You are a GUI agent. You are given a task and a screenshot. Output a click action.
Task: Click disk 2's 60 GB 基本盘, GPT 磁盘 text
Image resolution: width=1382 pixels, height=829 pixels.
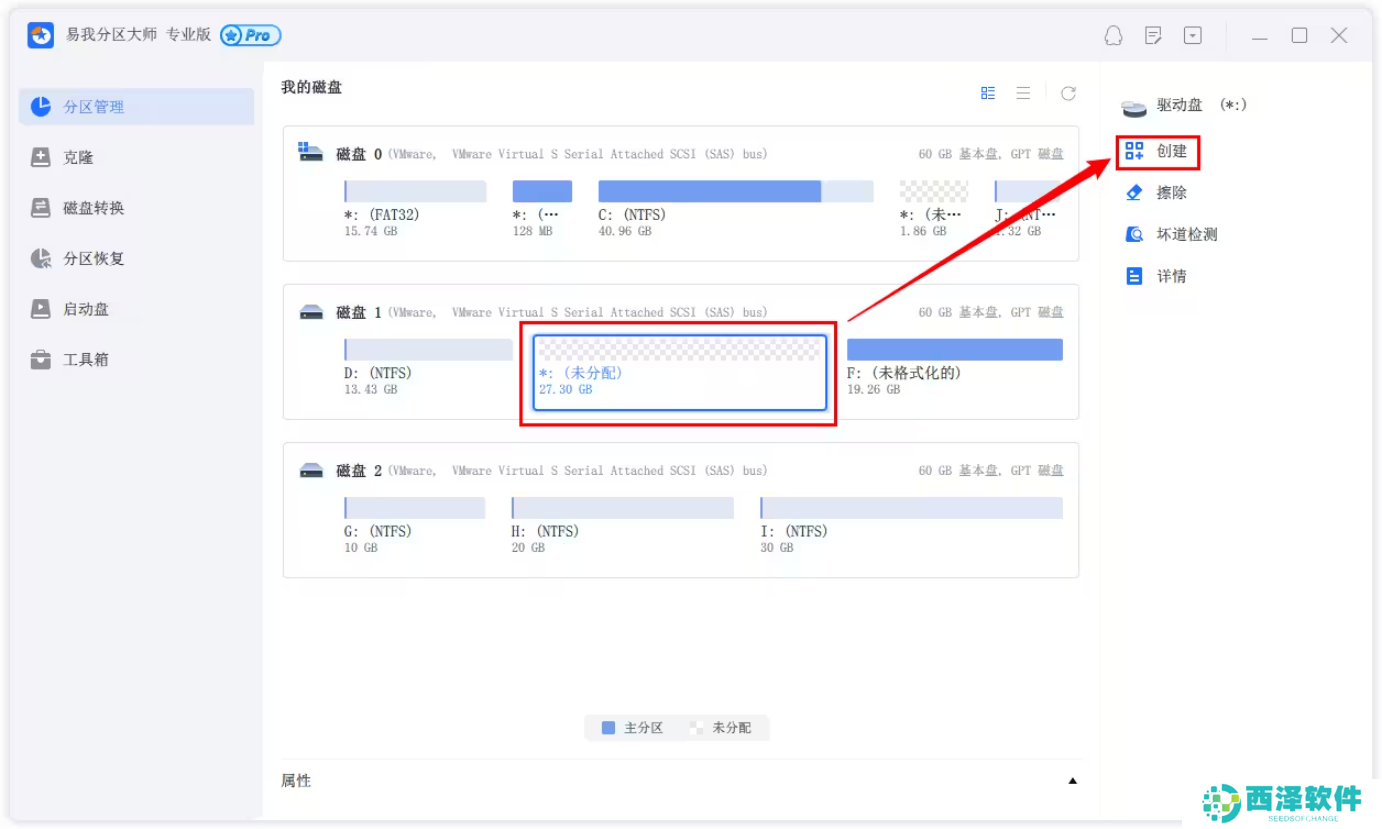991,470
